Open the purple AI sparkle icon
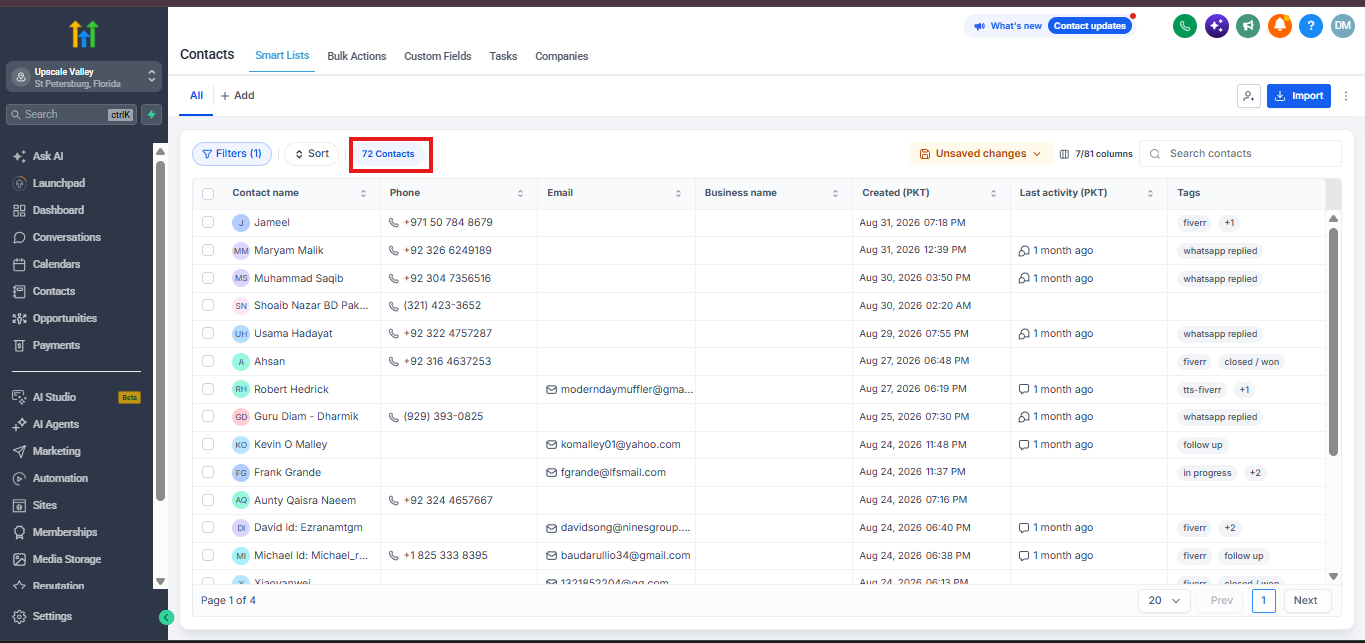 [1216, 26]
